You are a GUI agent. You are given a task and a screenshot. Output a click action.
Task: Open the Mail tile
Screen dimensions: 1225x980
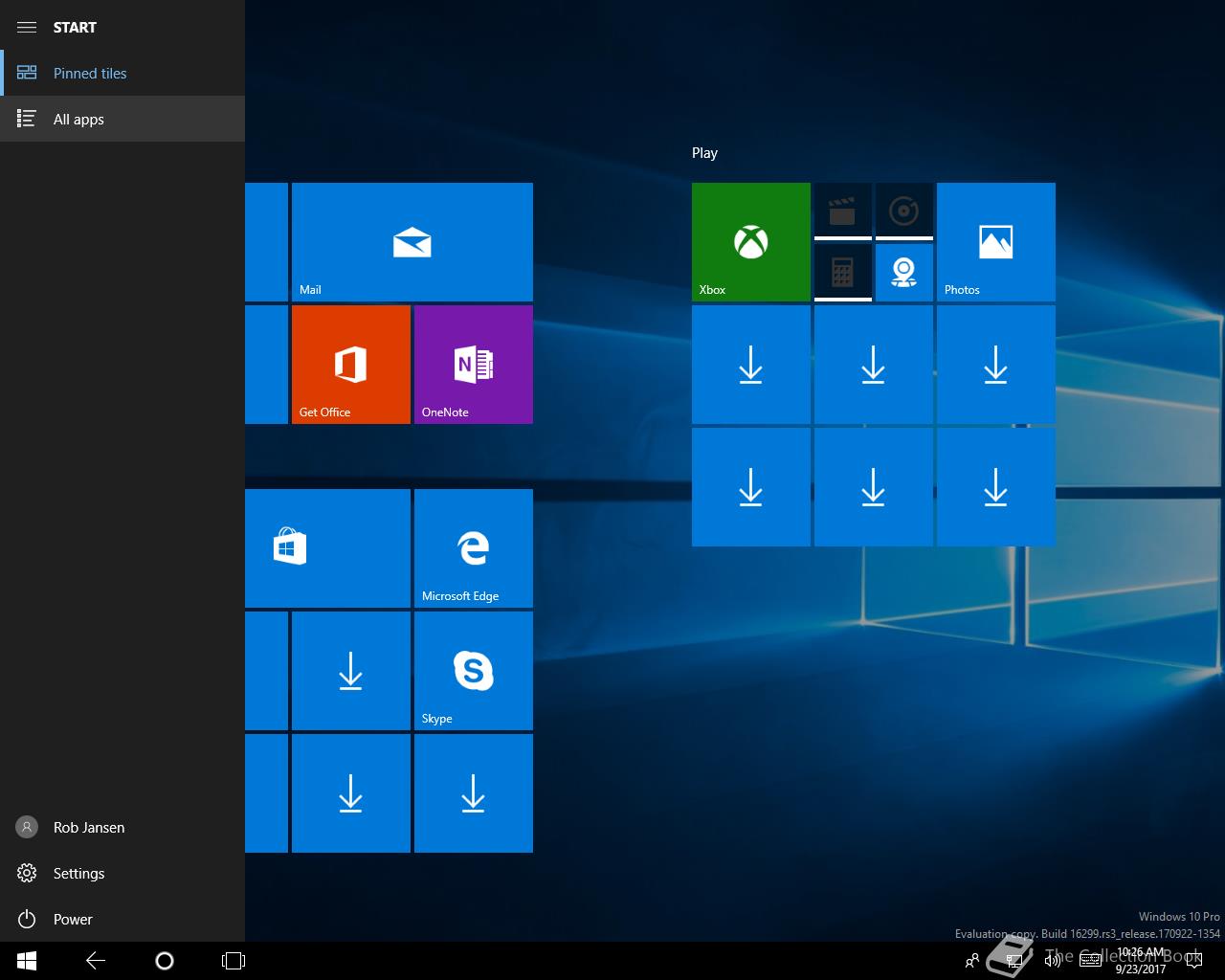(412, 242)
